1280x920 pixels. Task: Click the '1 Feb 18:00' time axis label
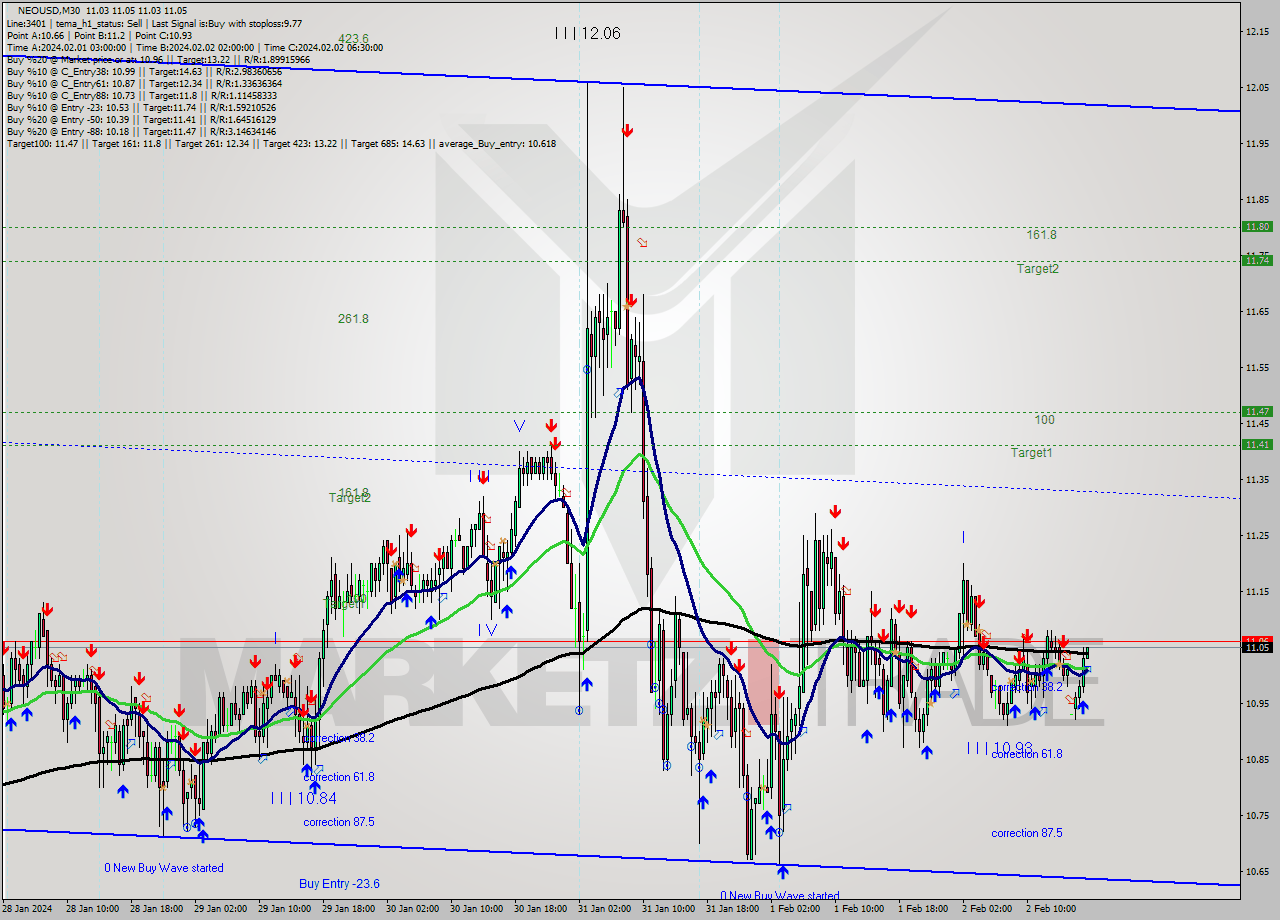point(924,909)
